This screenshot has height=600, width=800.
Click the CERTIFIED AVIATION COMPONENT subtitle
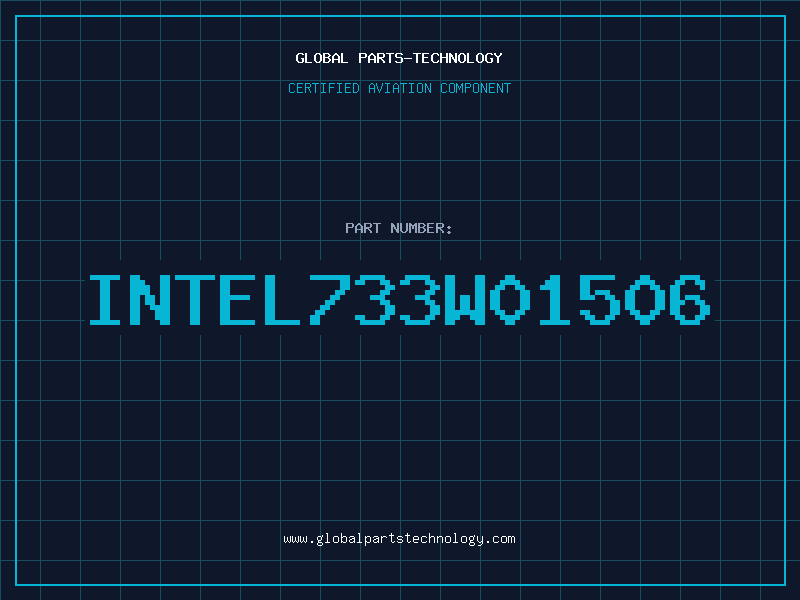click(x=399, y=88)
